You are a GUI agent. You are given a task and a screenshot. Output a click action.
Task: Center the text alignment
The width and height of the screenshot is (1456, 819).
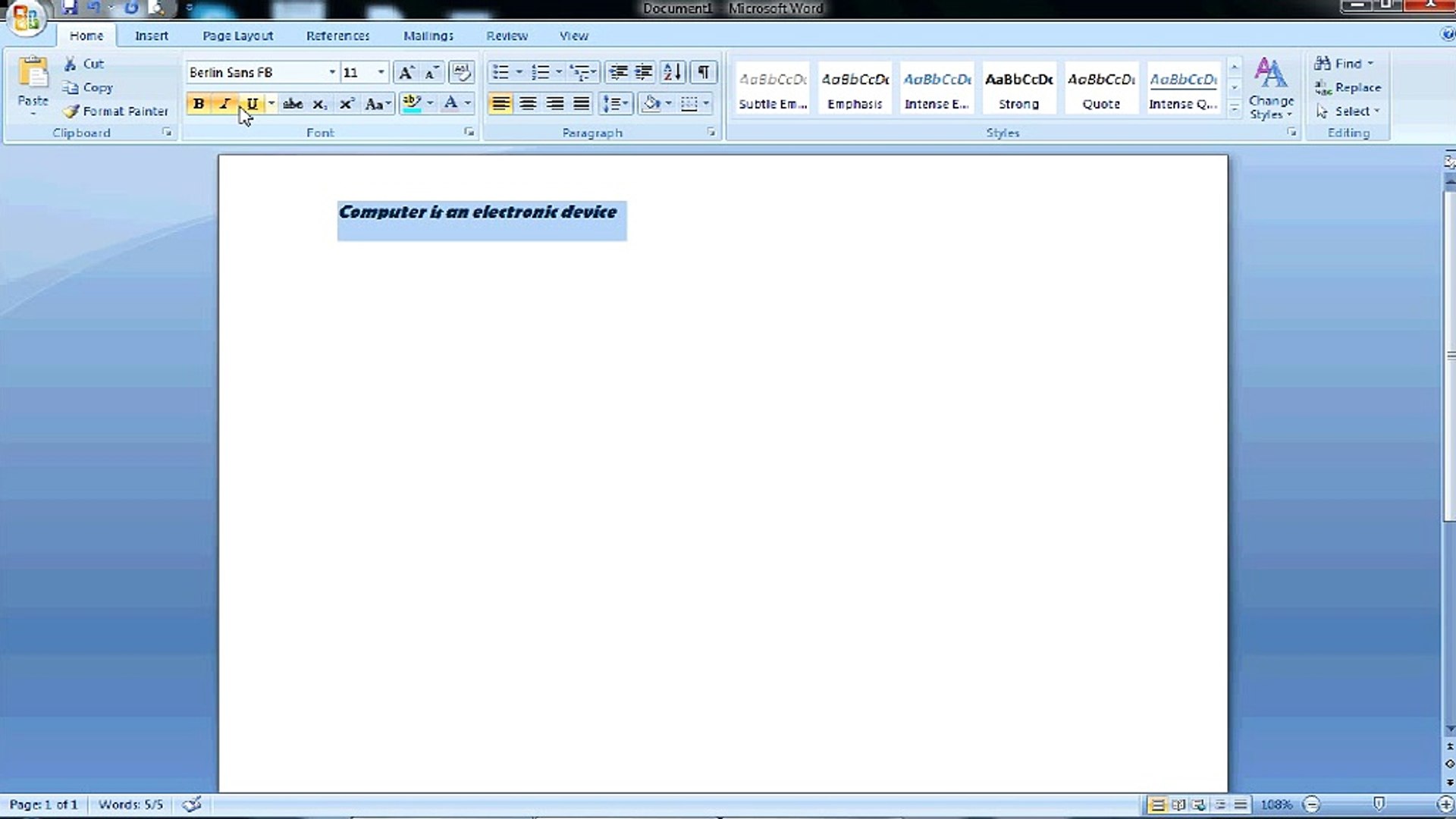click(x=528, y=104)
